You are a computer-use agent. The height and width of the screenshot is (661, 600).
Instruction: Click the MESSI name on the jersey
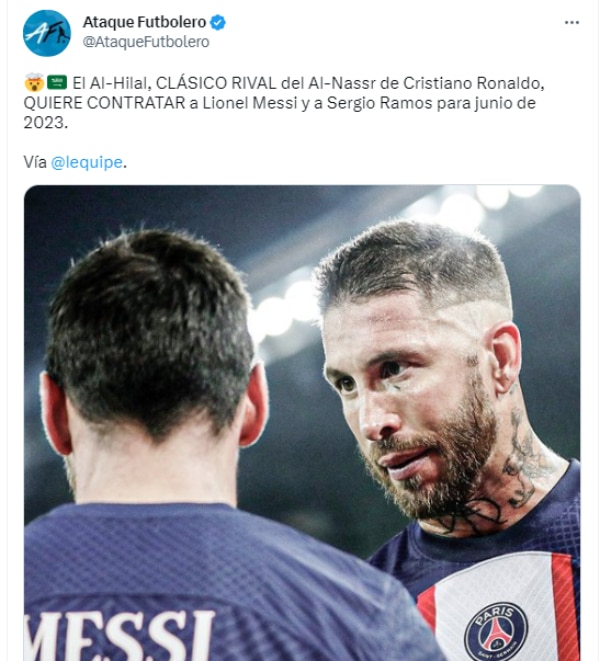119,635
